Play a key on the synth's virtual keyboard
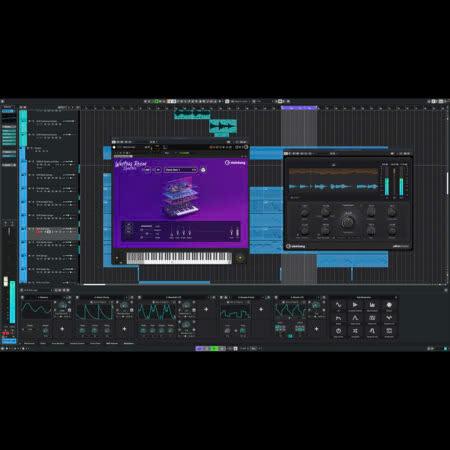This screenshot has height=450, width=450. 179,258
